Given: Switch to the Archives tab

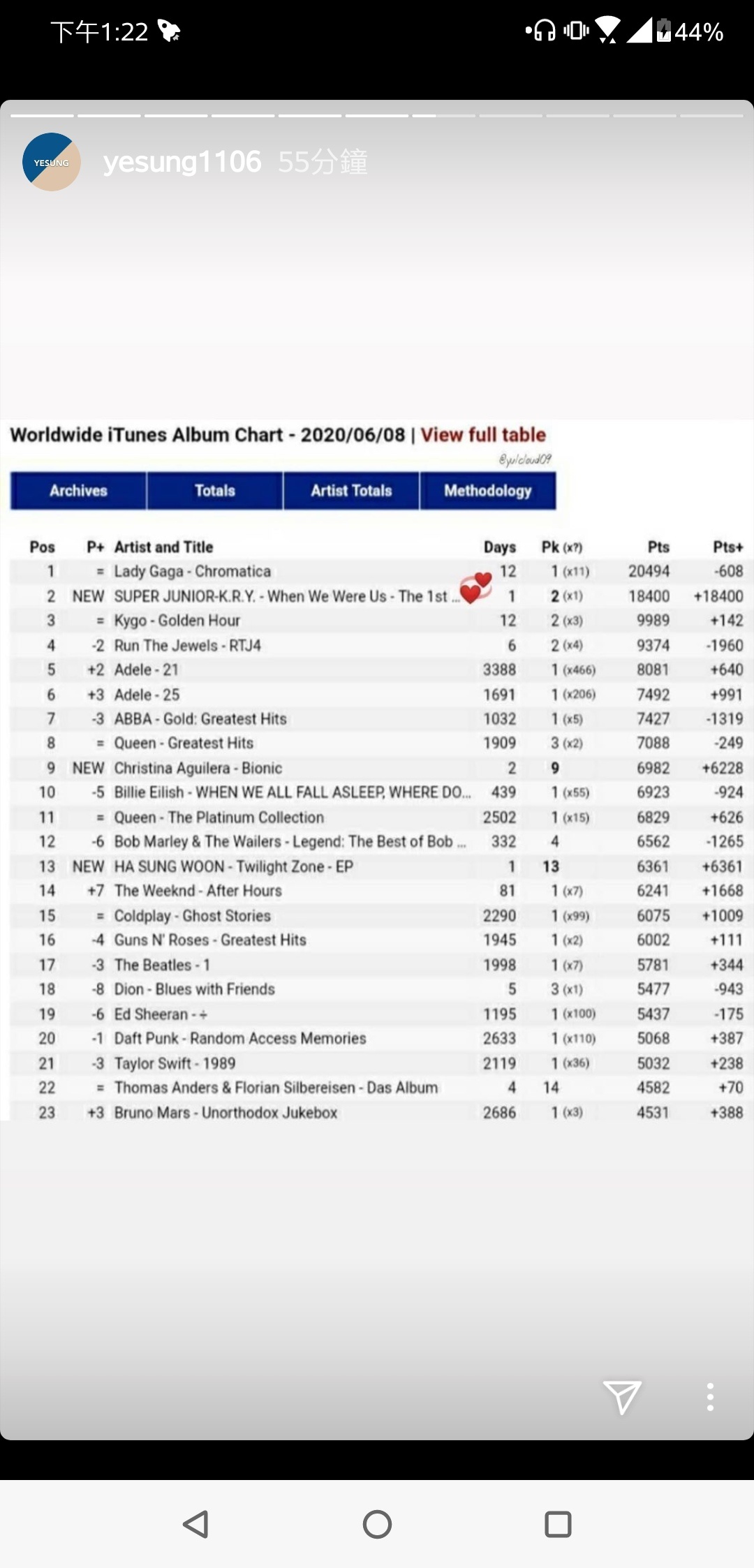Looking at the screenshot, I should (x=78, y=491).
